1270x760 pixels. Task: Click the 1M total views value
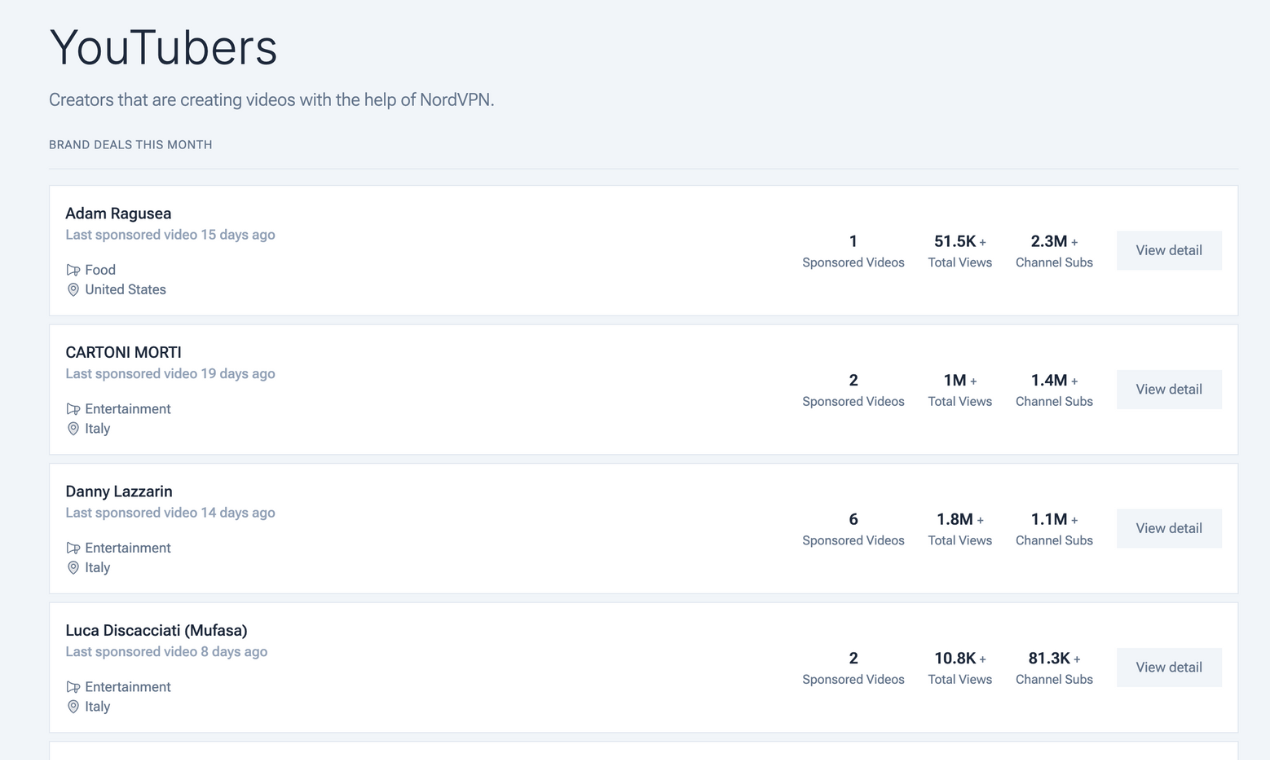pyautogui.click(x=955, y=380)
